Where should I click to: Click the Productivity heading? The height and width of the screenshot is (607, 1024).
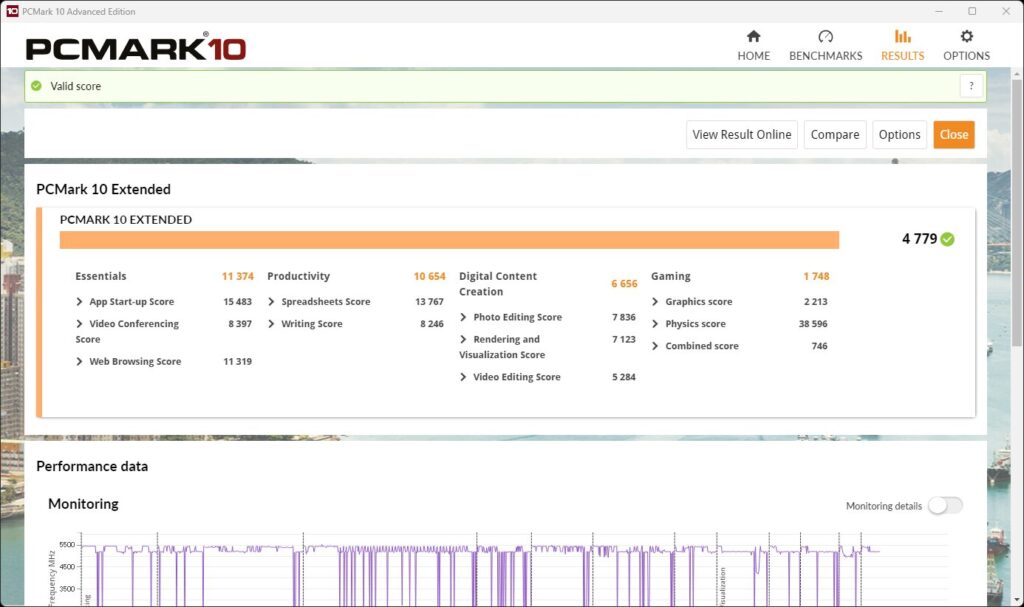(298, 276)
